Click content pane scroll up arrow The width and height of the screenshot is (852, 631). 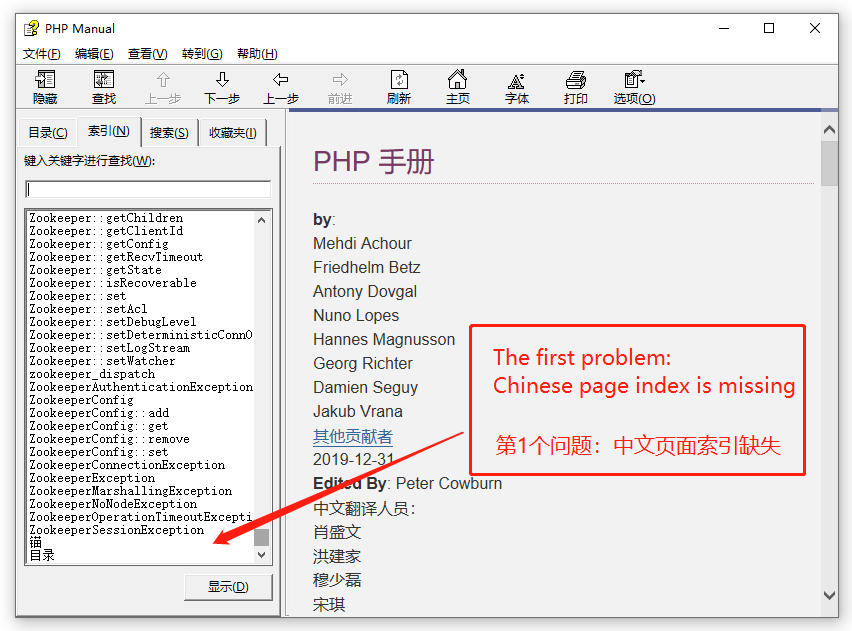point(829,130)
